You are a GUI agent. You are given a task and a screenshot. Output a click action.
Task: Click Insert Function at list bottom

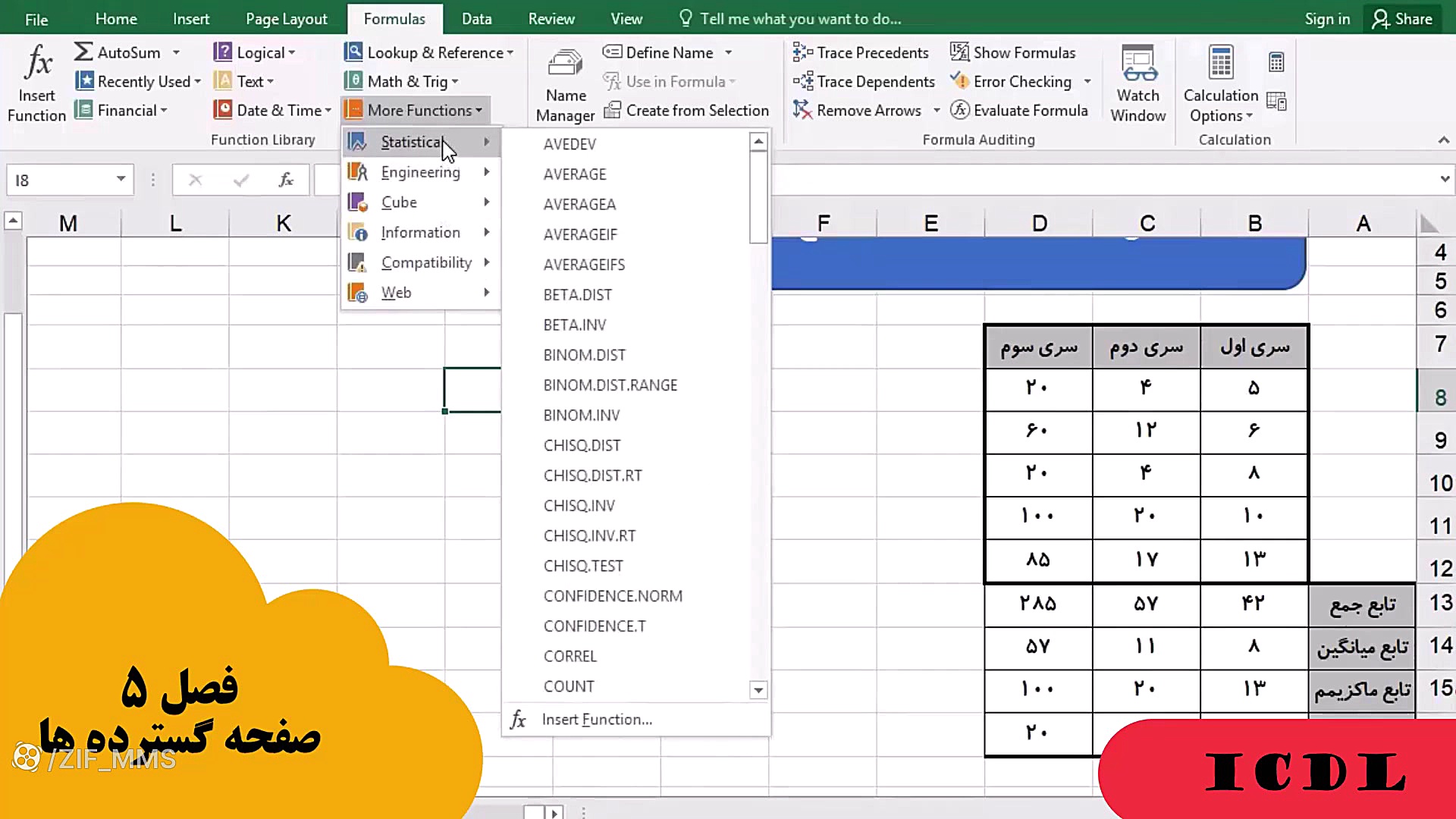635,720
